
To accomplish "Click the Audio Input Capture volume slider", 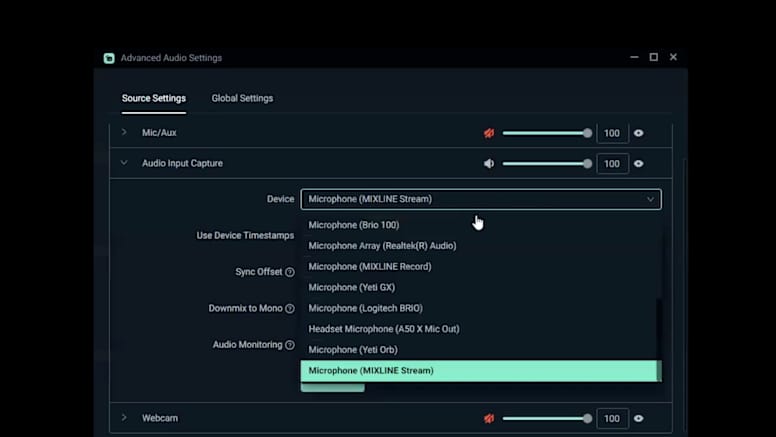I will pos(547,164).
